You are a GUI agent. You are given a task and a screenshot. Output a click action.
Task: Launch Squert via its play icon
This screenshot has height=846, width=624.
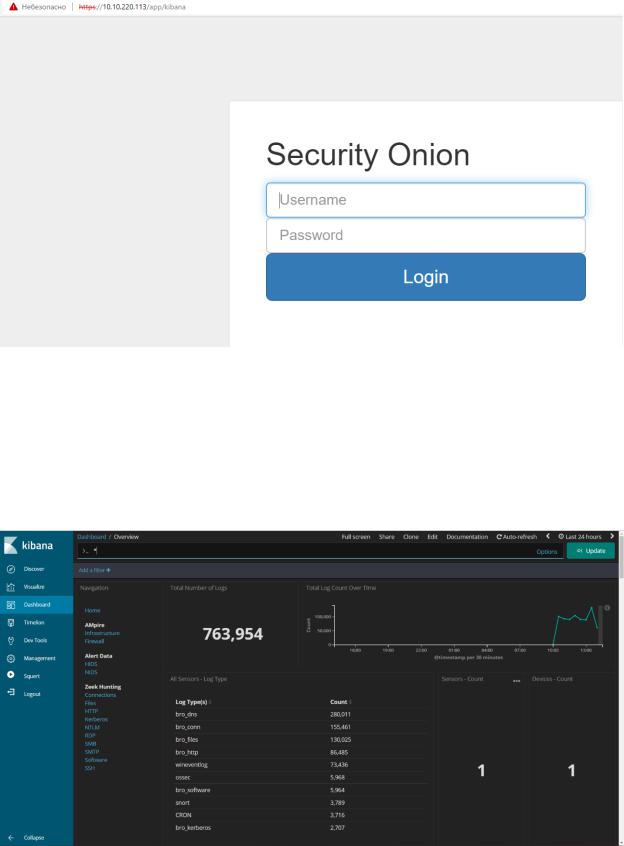[x=10, y=675]
